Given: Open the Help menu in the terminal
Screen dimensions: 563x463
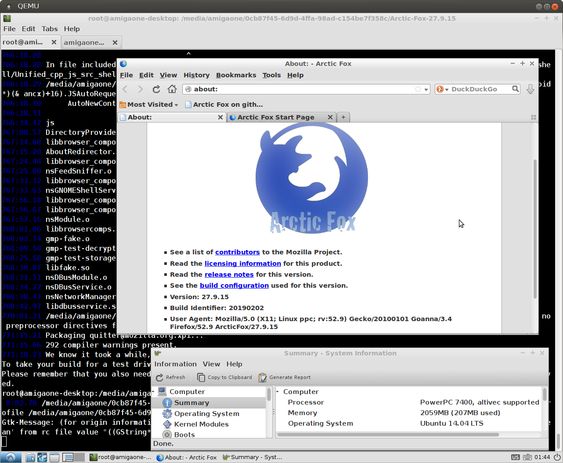Looking at the screenshot, I should tap(72, 29).
